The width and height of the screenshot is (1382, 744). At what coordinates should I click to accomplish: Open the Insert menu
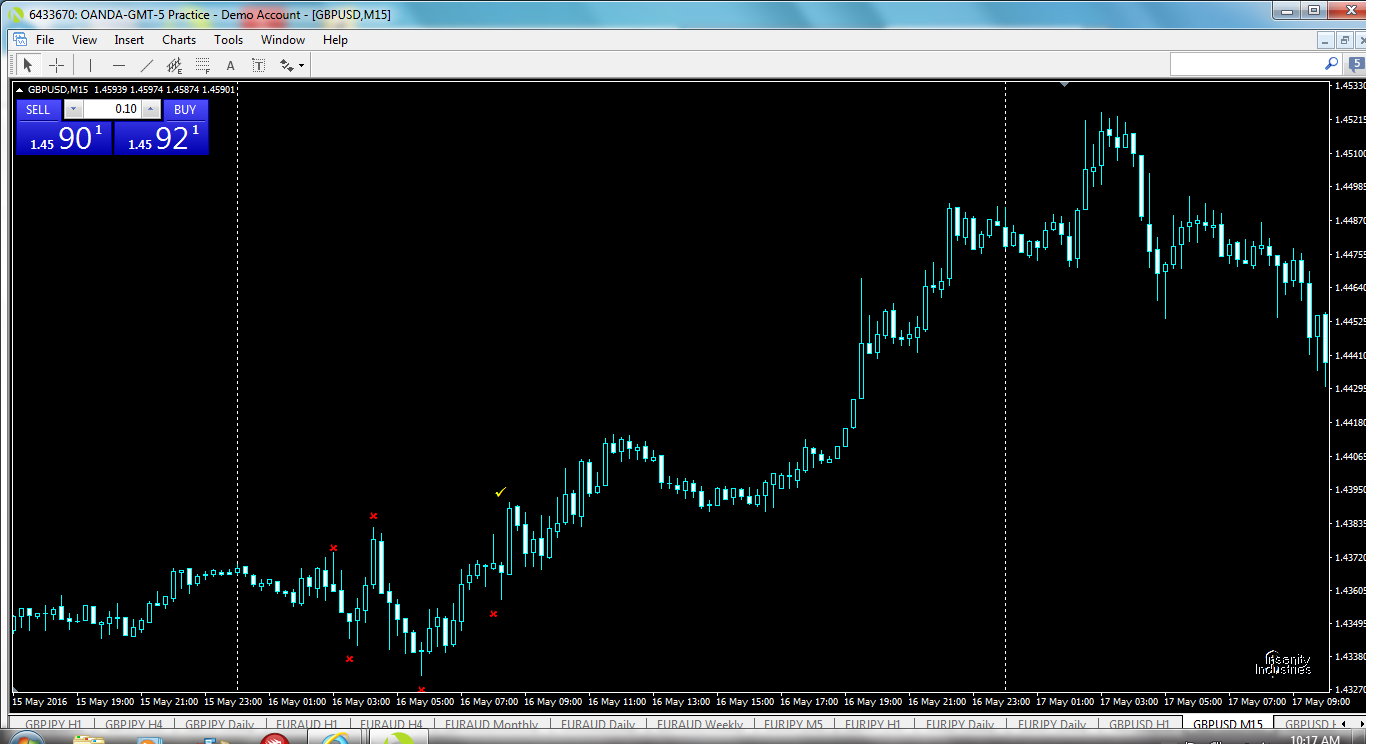click(x=129, y=40)
